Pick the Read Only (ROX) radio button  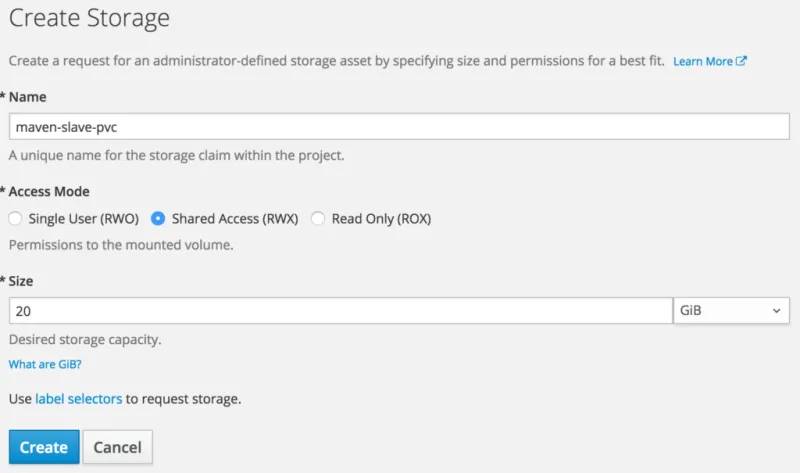click(318, 218)
